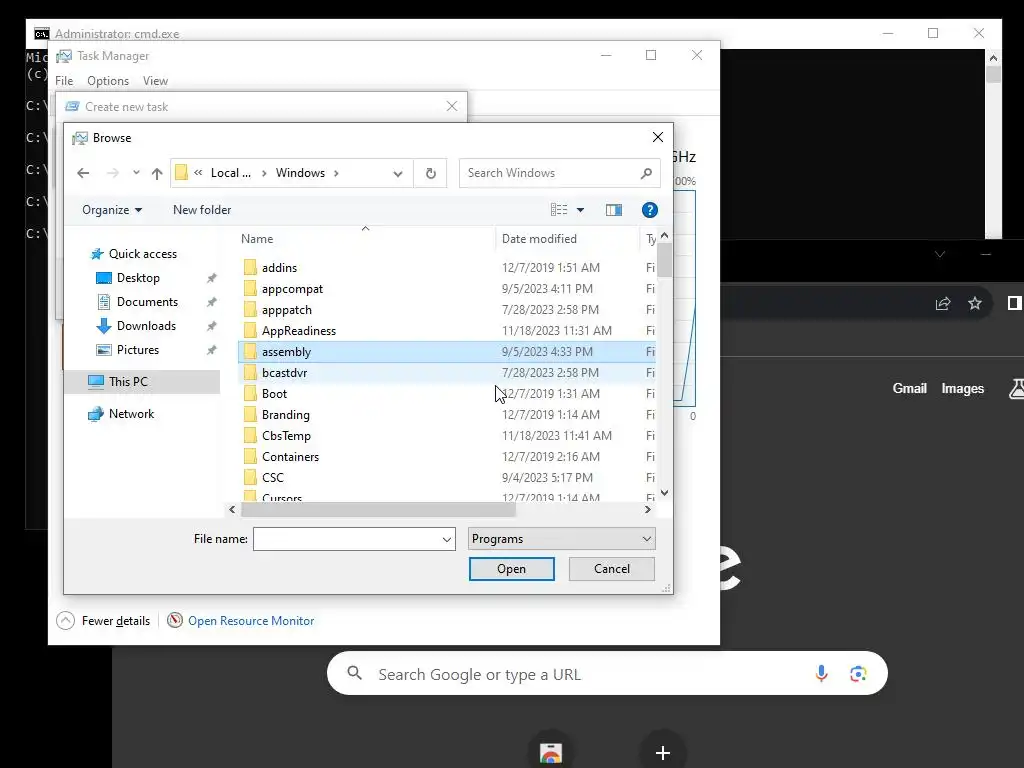Start Google voice search
The height and width of the screenshot is (768, 1024).
pos(822,673)
